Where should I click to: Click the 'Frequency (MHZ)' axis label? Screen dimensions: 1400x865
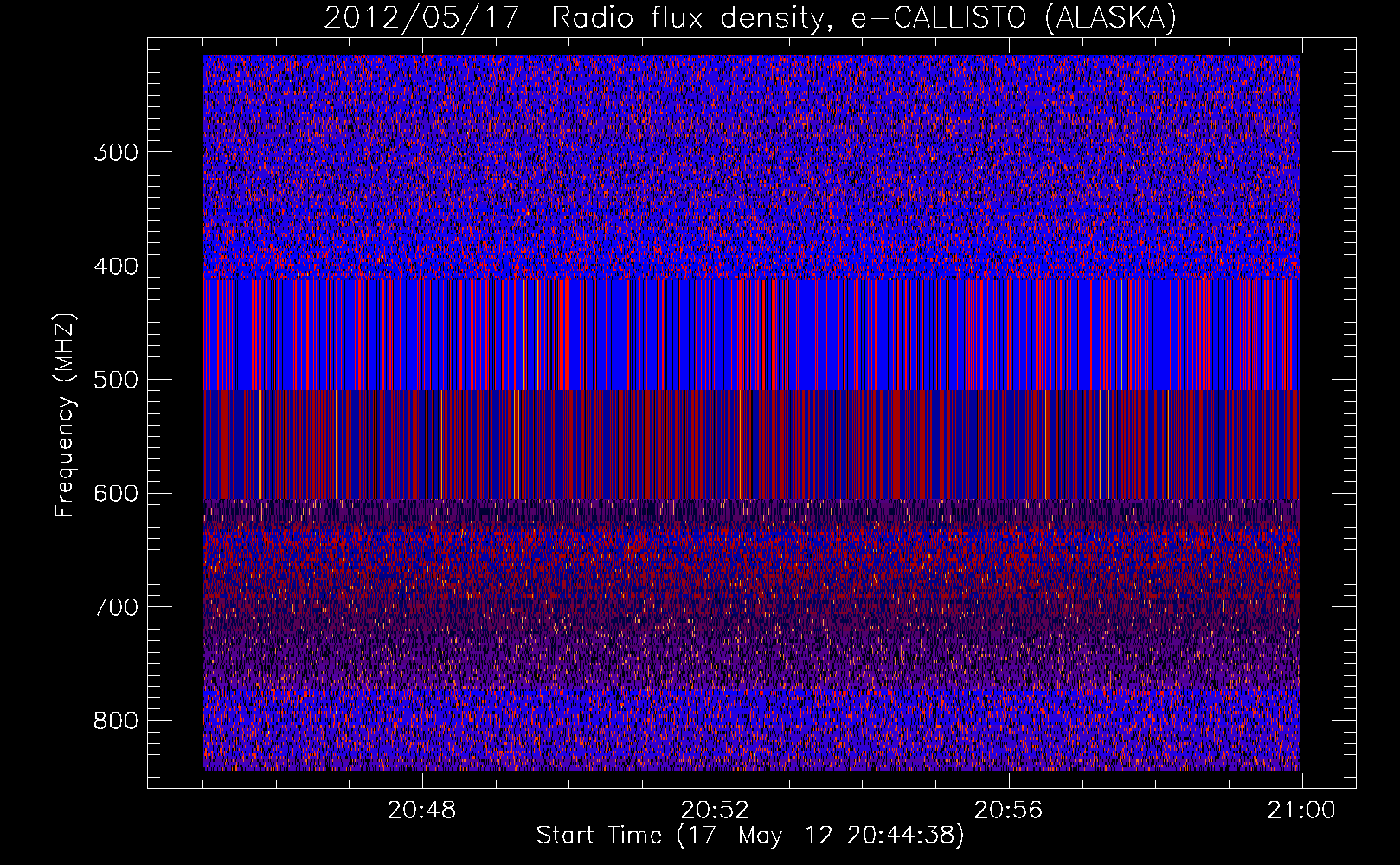click(66, 415)
